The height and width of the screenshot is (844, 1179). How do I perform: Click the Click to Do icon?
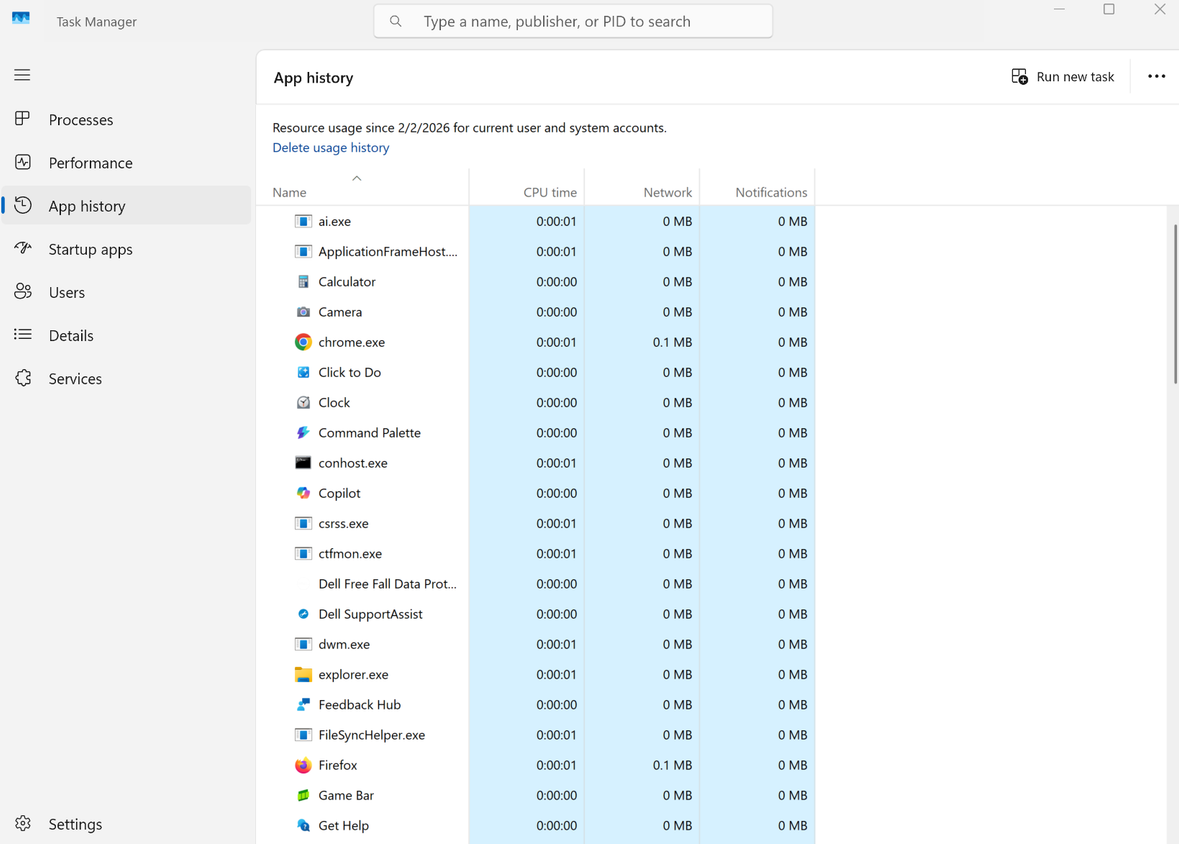[303, 372]
